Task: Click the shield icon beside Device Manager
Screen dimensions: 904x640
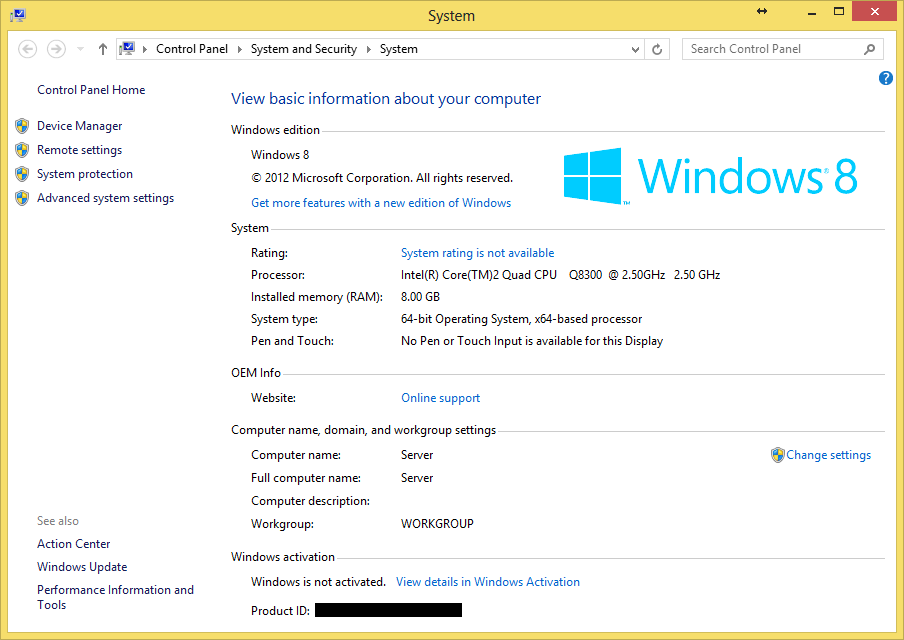Action: point(22,126)
